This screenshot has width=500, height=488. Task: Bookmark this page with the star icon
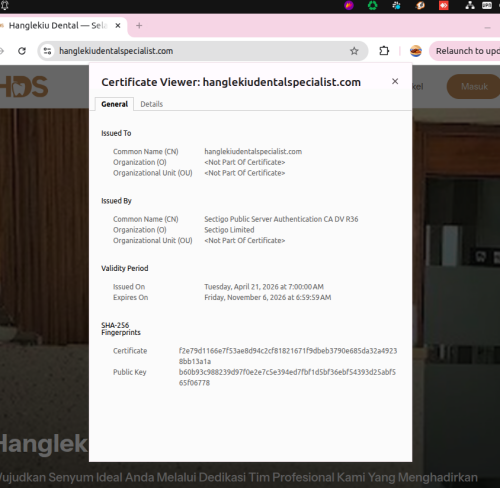coord(354,51)
